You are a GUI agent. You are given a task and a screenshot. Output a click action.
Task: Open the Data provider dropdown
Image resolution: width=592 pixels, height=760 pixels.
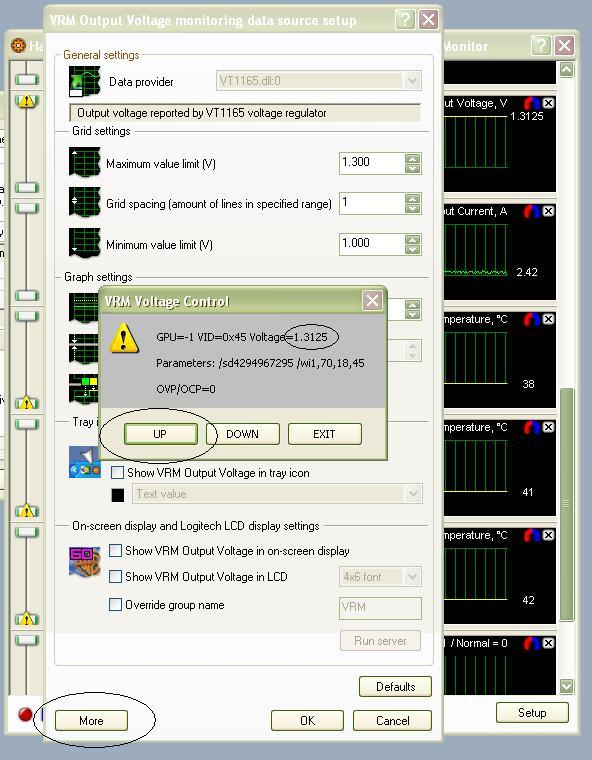click(413, 80)
